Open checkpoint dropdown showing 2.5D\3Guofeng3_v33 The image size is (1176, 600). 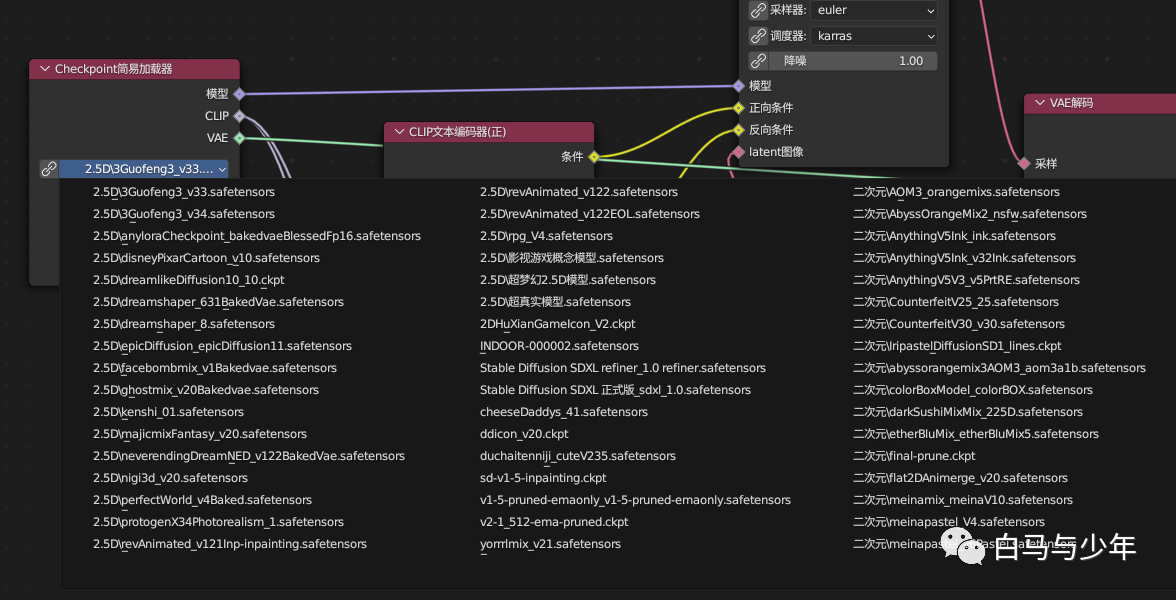click(x=144, y=170)
